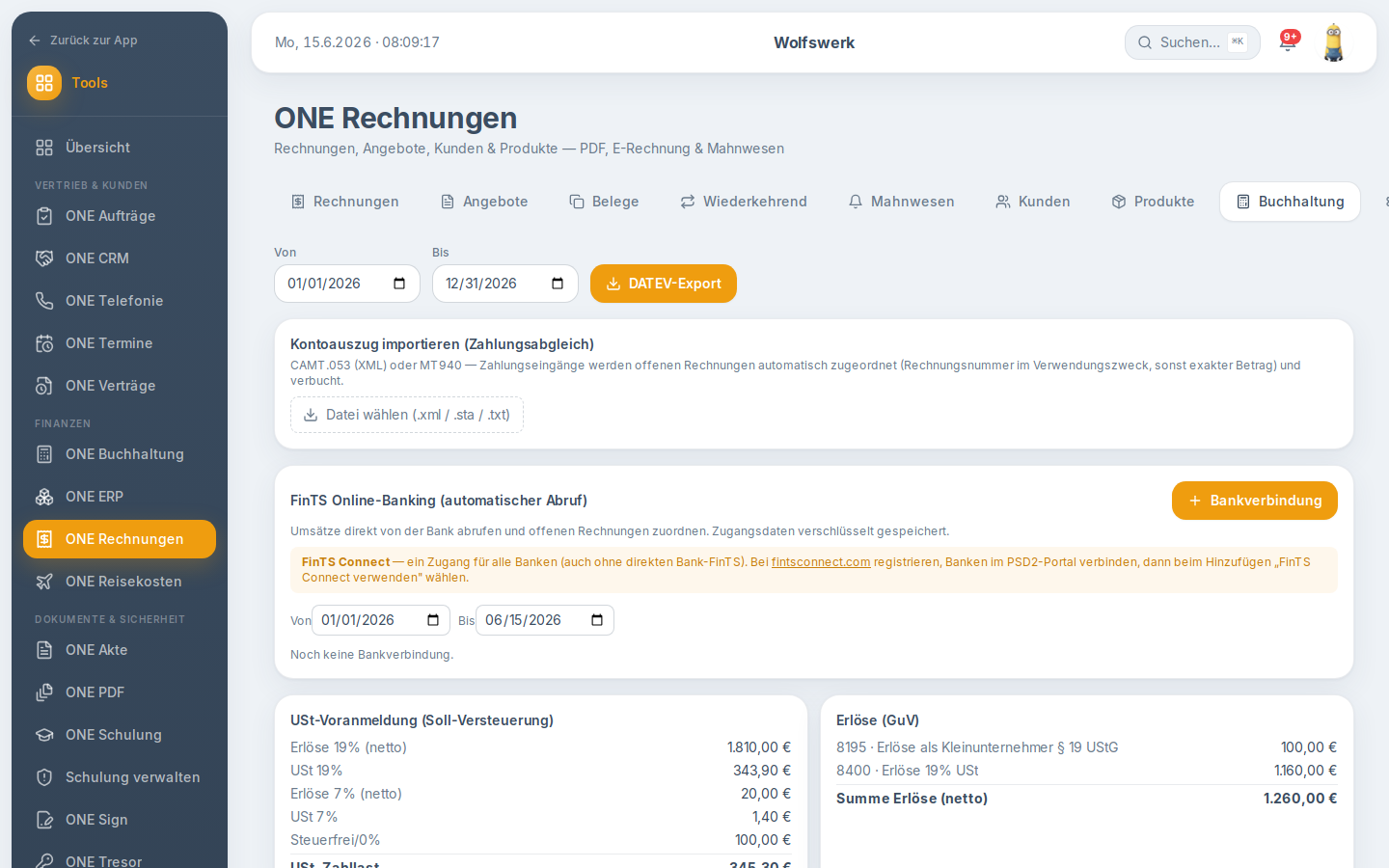Open Schulung verwalten shield icon

point(44,777)
